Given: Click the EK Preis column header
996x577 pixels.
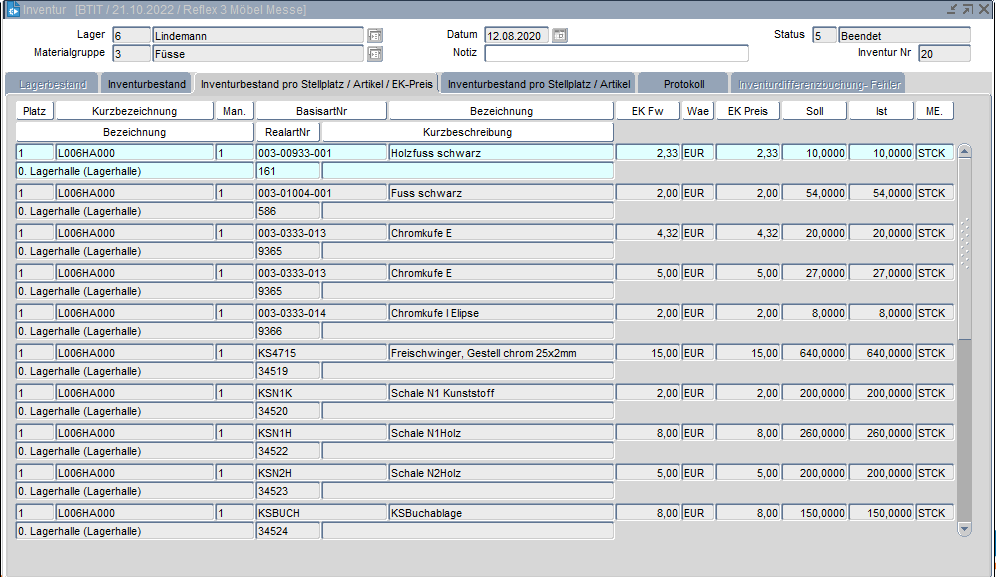Looking at the screenshot, I should [747, 111].
